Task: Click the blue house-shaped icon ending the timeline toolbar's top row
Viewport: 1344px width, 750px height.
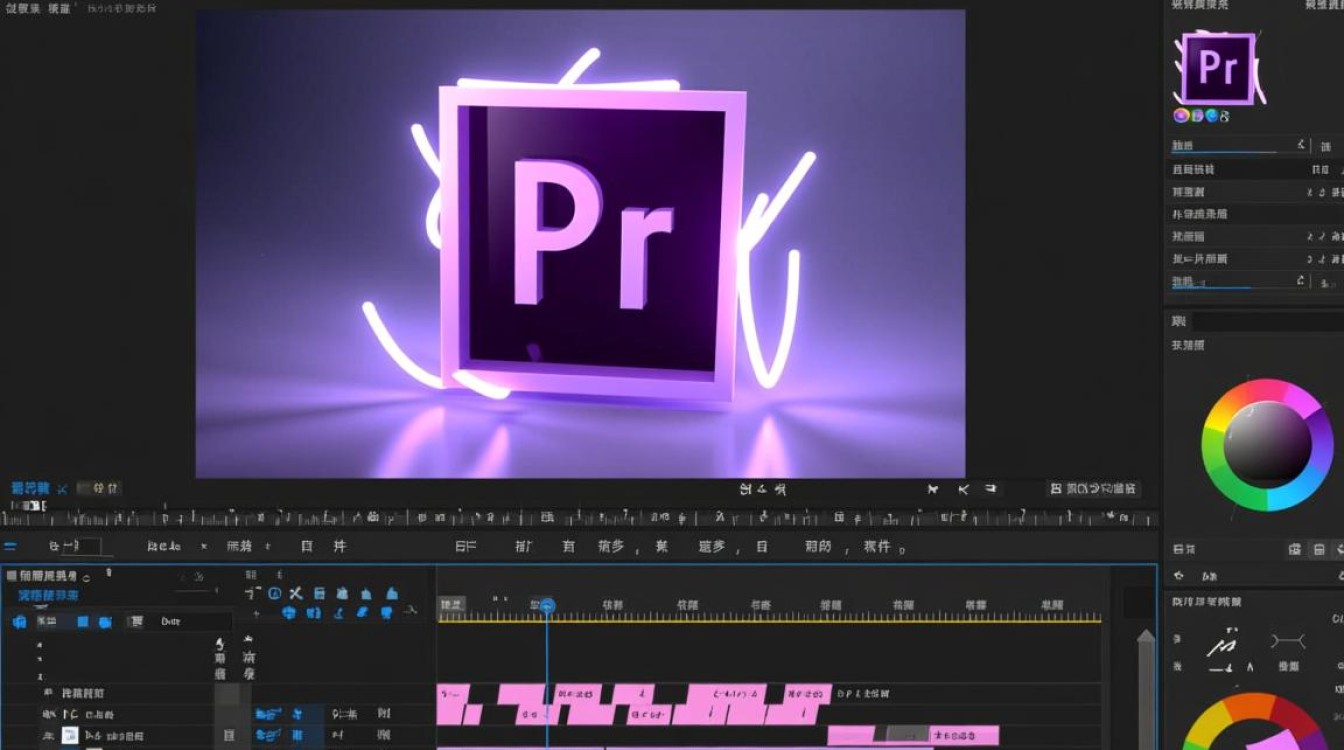Action: coord(393,593)
